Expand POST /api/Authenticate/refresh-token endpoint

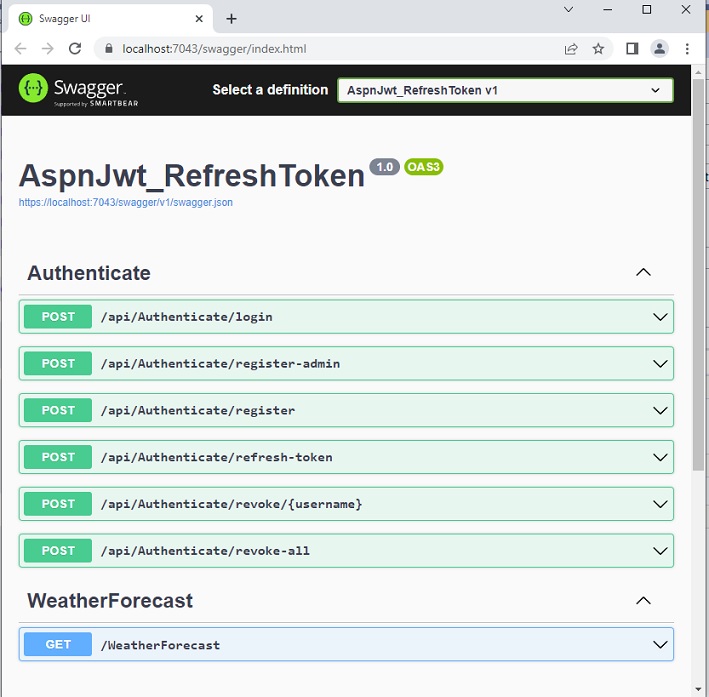(346, 457)
